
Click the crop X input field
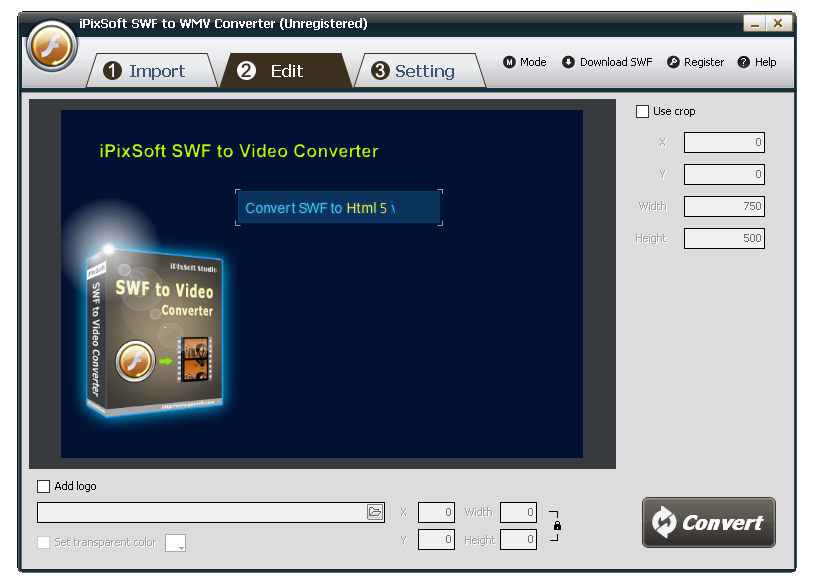tap(724, 143)
